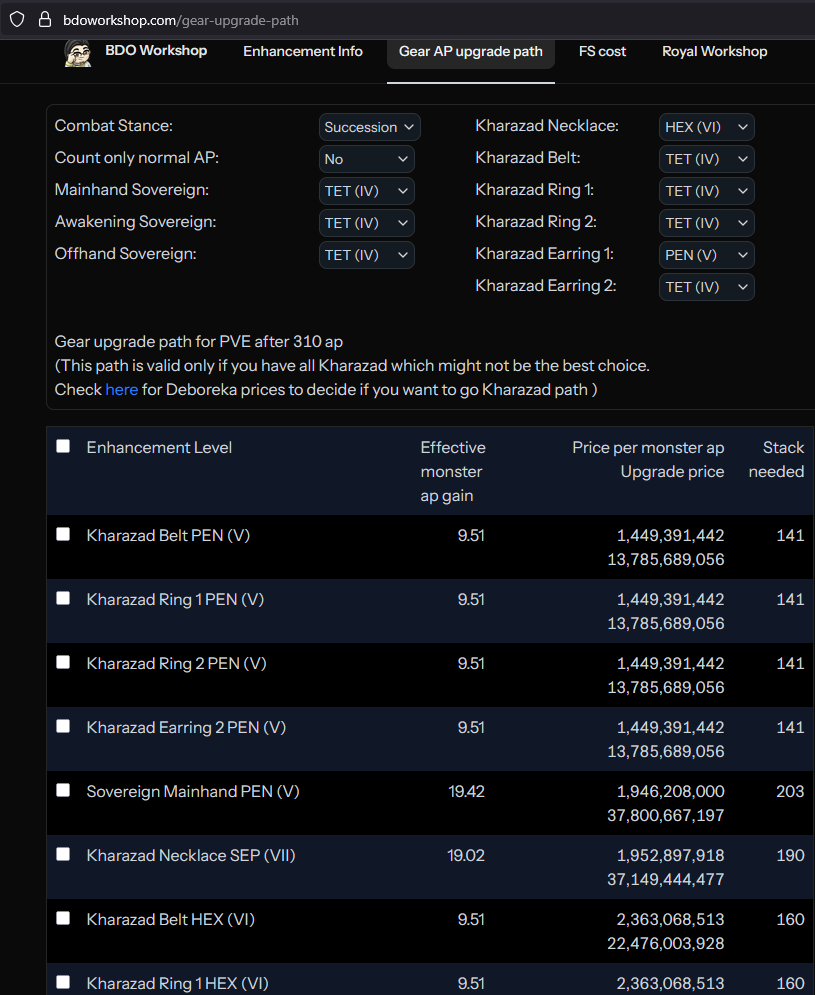Click 19.42 monster ap gain value
Image resolution: width=815 pixels, height=995 pixels.
coord(467,792)
